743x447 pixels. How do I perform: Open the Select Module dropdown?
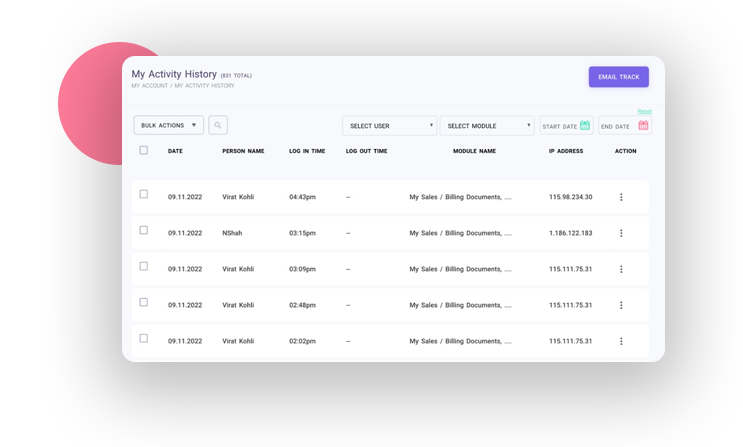pos(487,126)
